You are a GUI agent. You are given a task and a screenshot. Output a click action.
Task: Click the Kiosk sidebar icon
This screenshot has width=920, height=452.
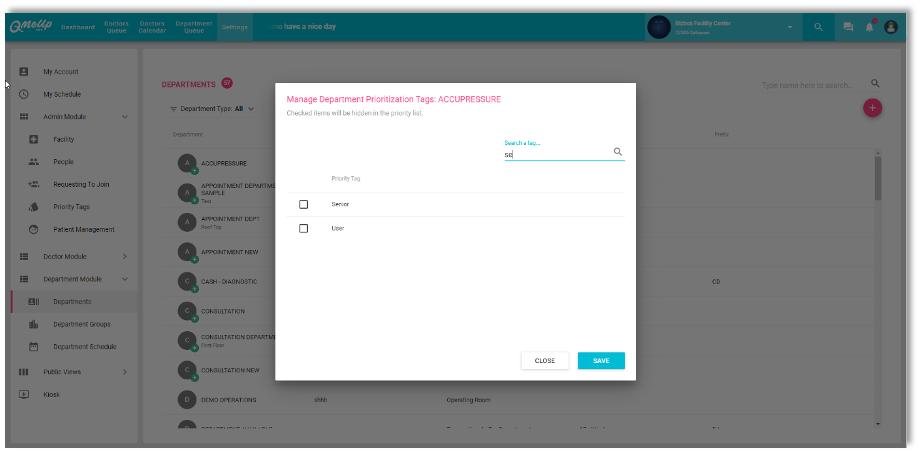tap(23, 394)
